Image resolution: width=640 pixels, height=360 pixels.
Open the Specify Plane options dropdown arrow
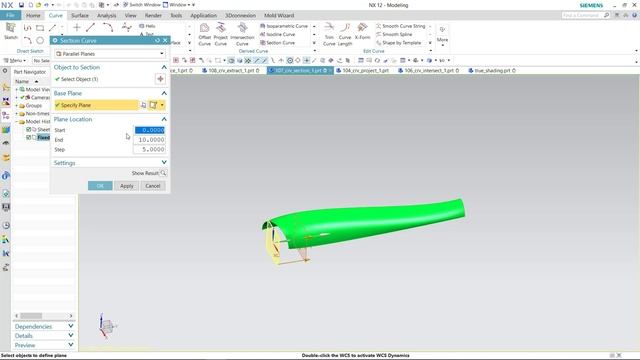point(162,105)
